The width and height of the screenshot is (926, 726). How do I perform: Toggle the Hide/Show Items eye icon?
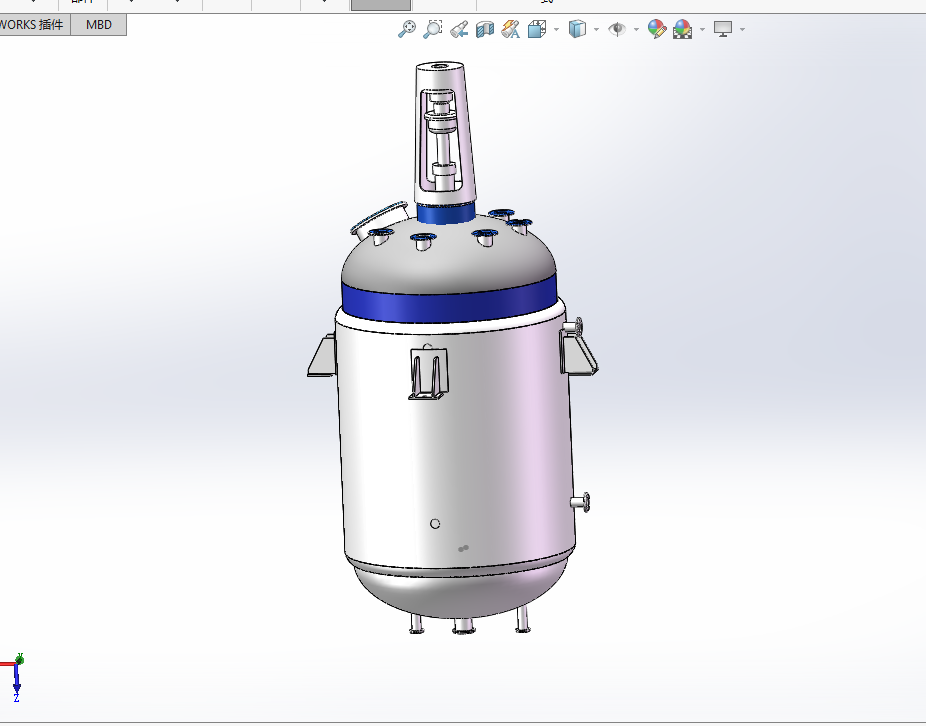pos(617,28)
